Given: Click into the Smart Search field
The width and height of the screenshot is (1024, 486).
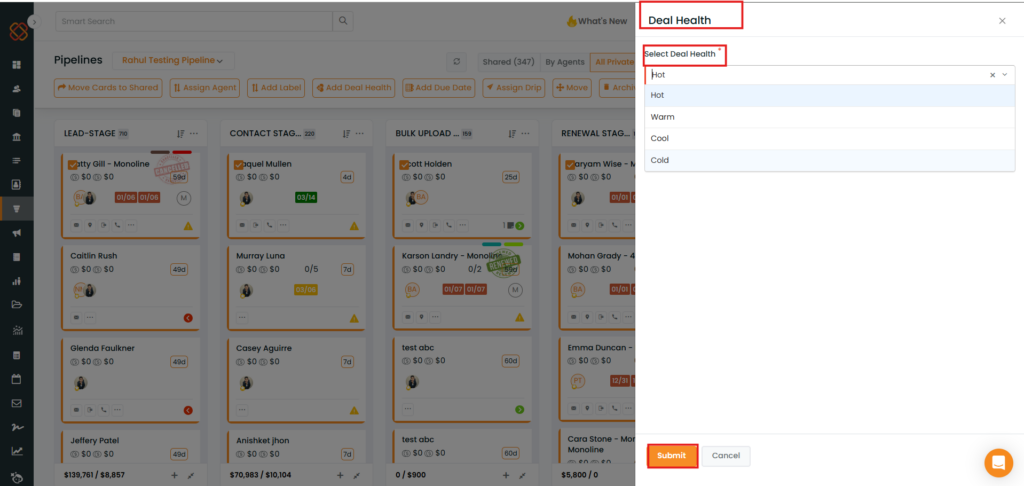Looking at the screenshot, I should click(x=190, y=21).
